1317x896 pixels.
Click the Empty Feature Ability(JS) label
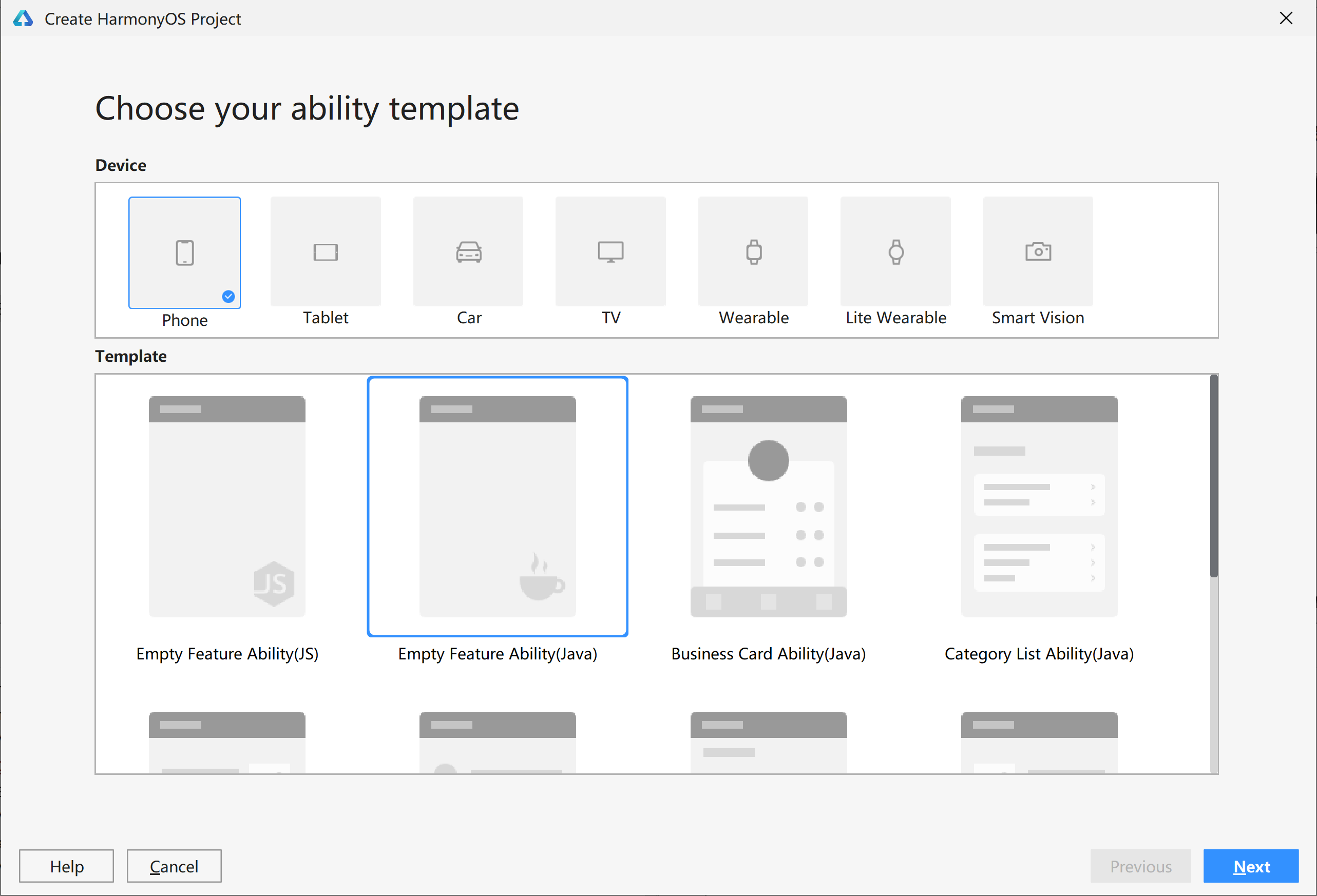[227, 654]
